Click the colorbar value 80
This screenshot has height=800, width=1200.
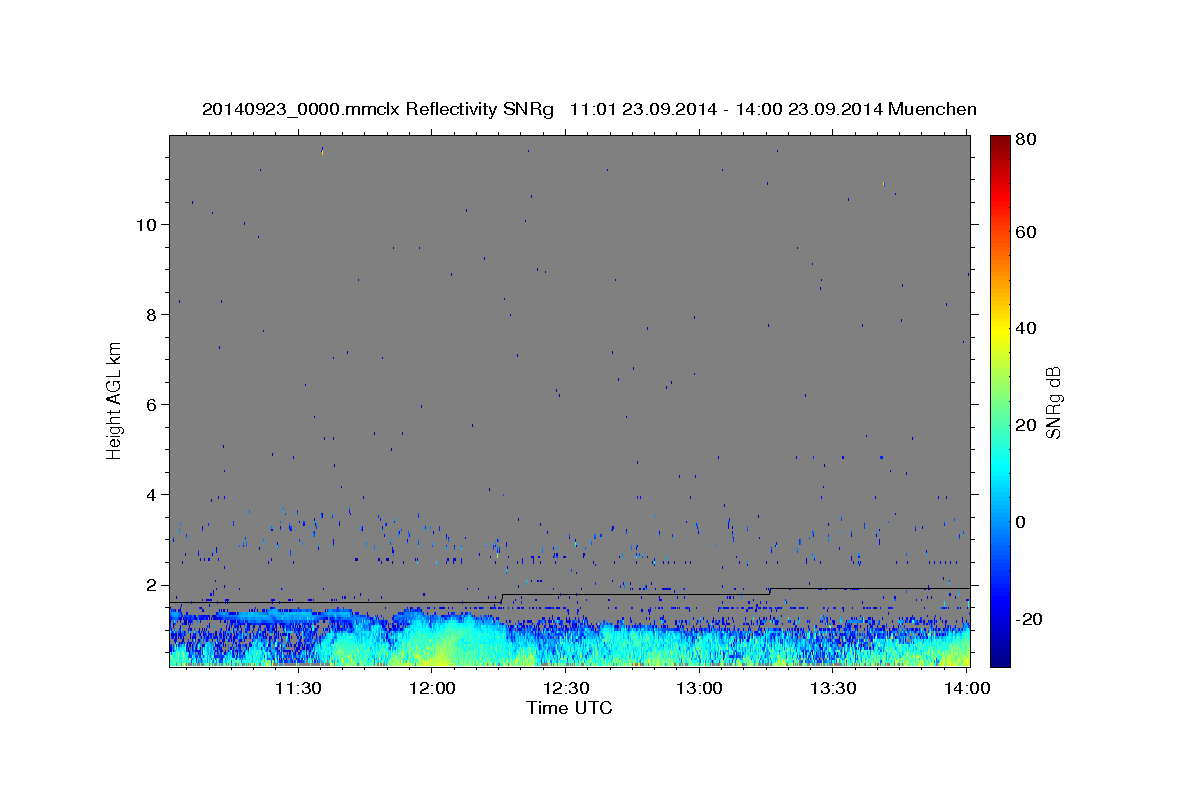coord(1025,140)
